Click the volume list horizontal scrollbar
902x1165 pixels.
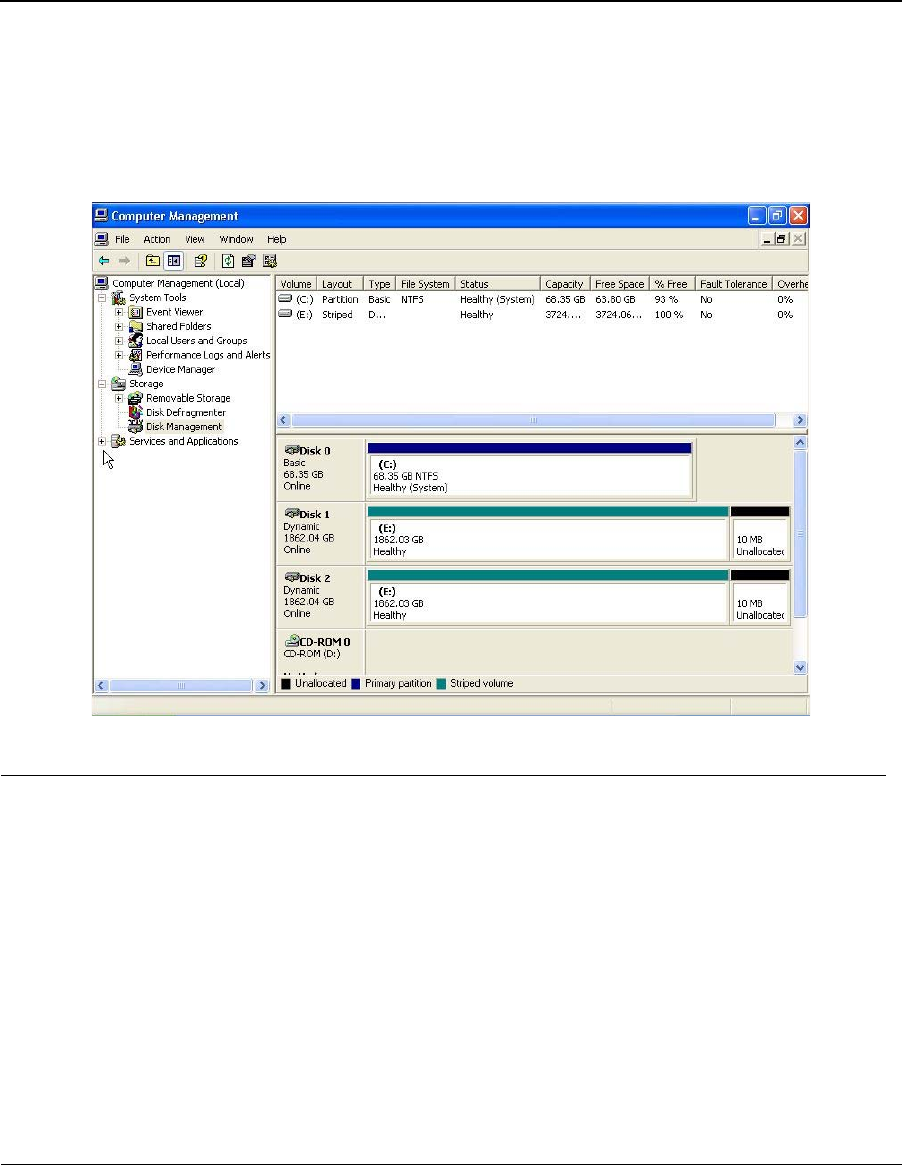tap(533, 420)
